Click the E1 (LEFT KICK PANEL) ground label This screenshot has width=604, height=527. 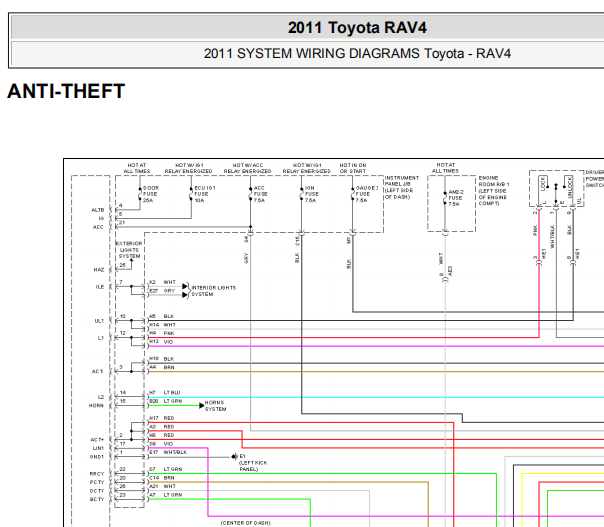253,463
